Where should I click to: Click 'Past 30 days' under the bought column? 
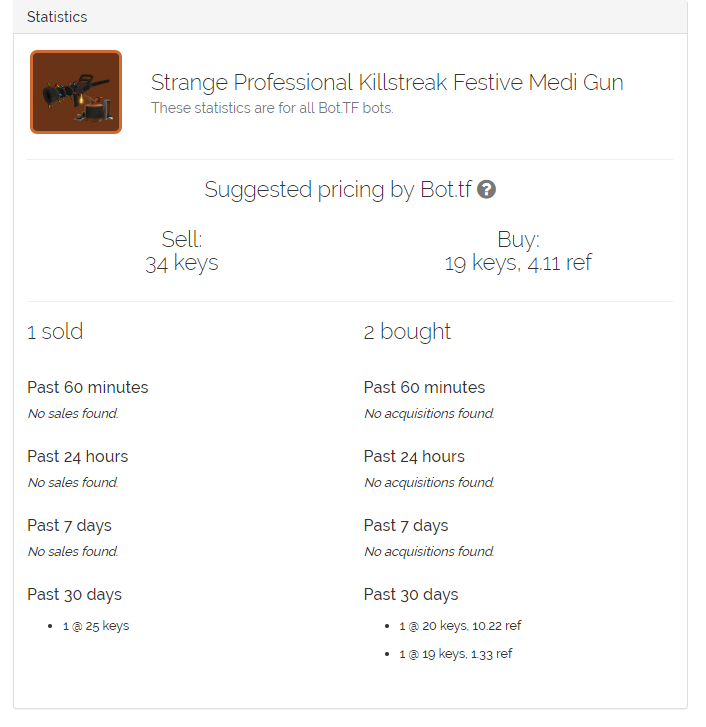(x=411, y=594)
